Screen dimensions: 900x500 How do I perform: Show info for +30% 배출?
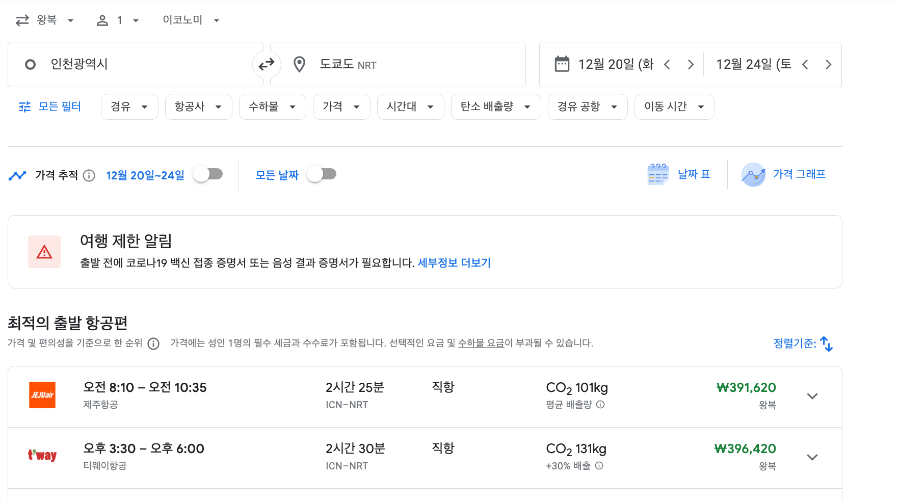tap(599, 466)
